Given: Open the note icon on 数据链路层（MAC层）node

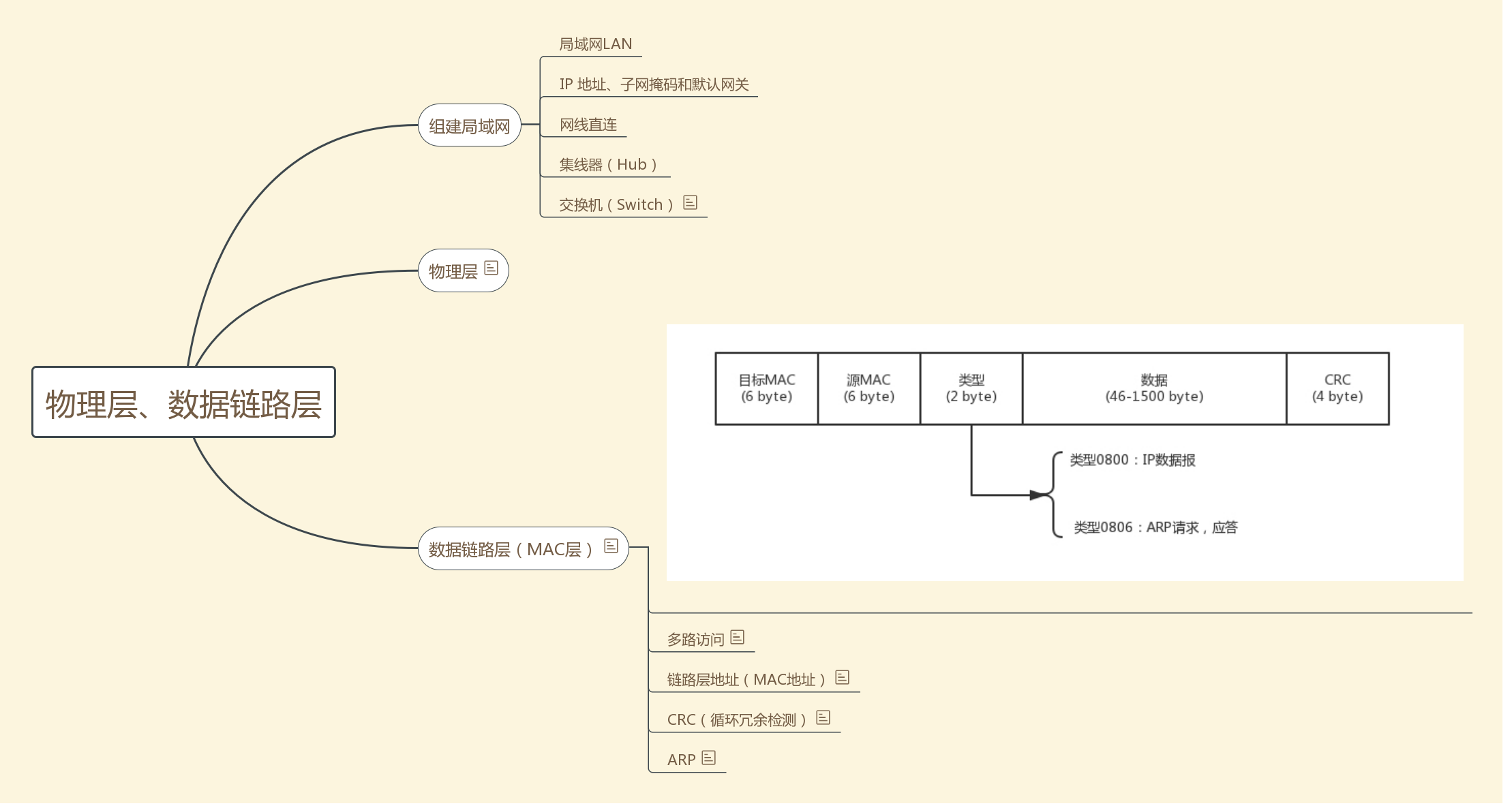Looking at the screenshot, I should pos(611,546).
